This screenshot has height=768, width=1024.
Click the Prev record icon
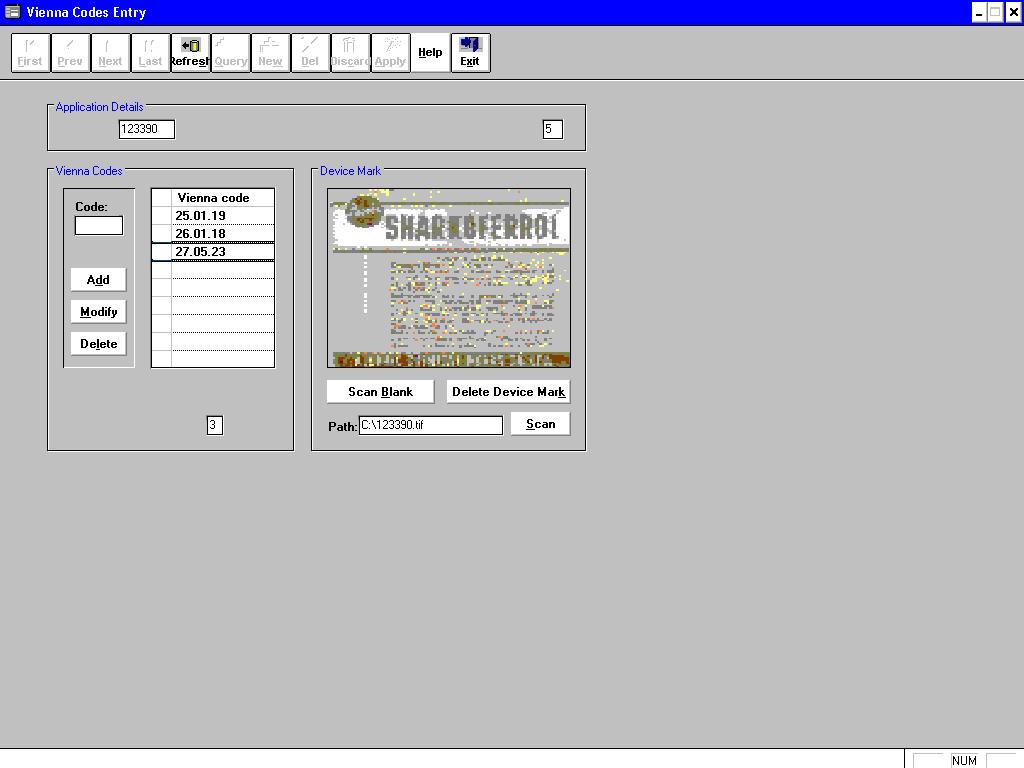pos(70,52)
